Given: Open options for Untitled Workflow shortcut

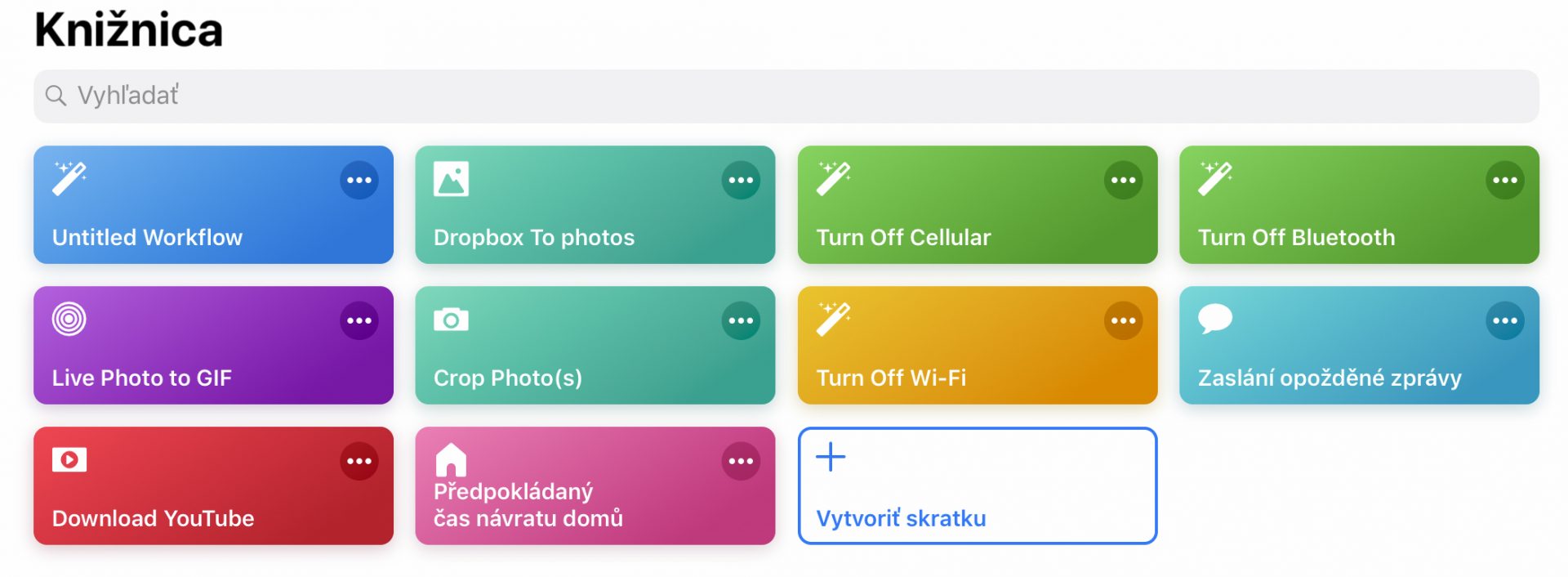Looking at the screenshot, I should (x=359, y=181).
